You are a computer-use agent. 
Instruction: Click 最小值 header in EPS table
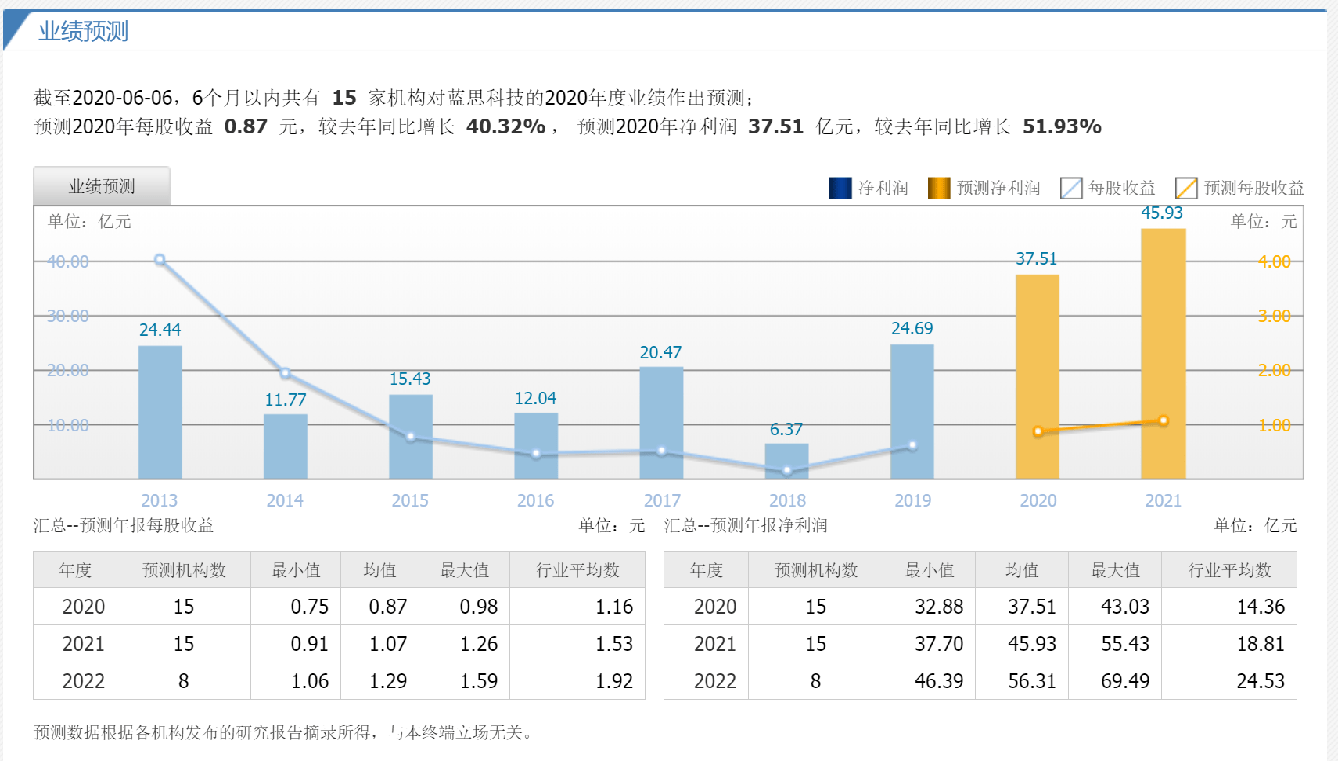pos(296,570)
